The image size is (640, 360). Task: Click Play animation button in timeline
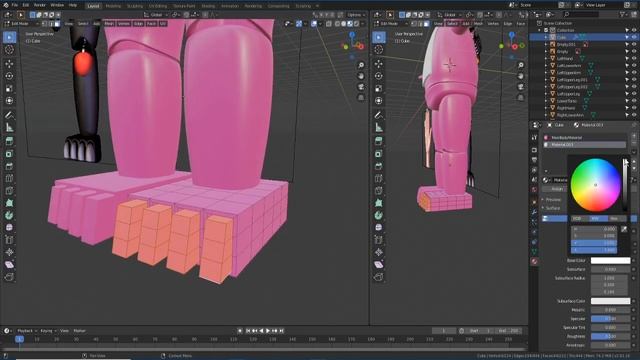pyautogui.click(x=268, y=331)
